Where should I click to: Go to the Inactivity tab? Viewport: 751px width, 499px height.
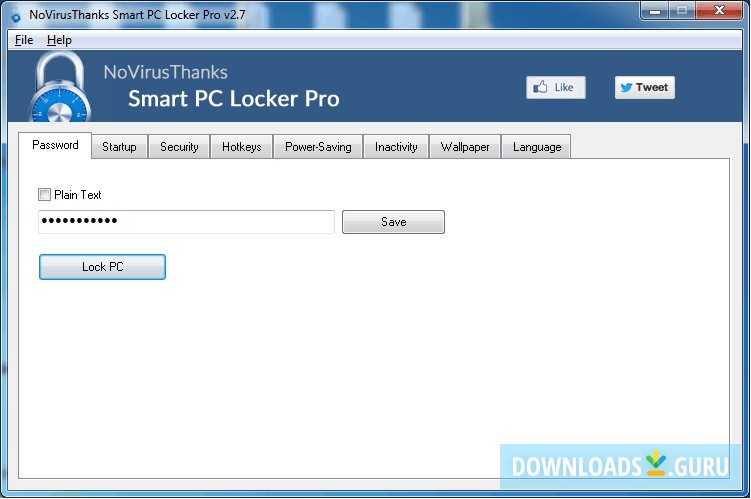(x=396, y=147)
